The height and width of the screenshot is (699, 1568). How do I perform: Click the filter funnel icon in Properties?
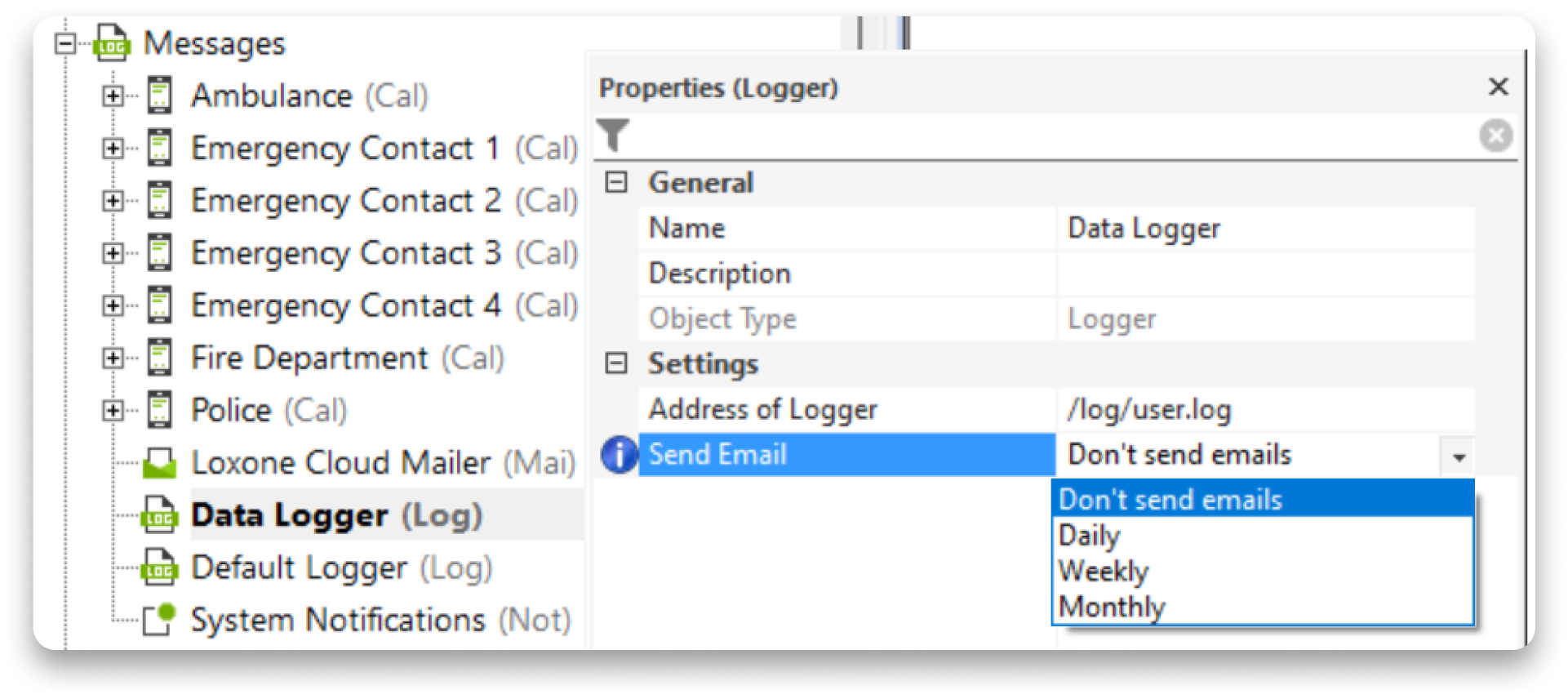(613, 136)
